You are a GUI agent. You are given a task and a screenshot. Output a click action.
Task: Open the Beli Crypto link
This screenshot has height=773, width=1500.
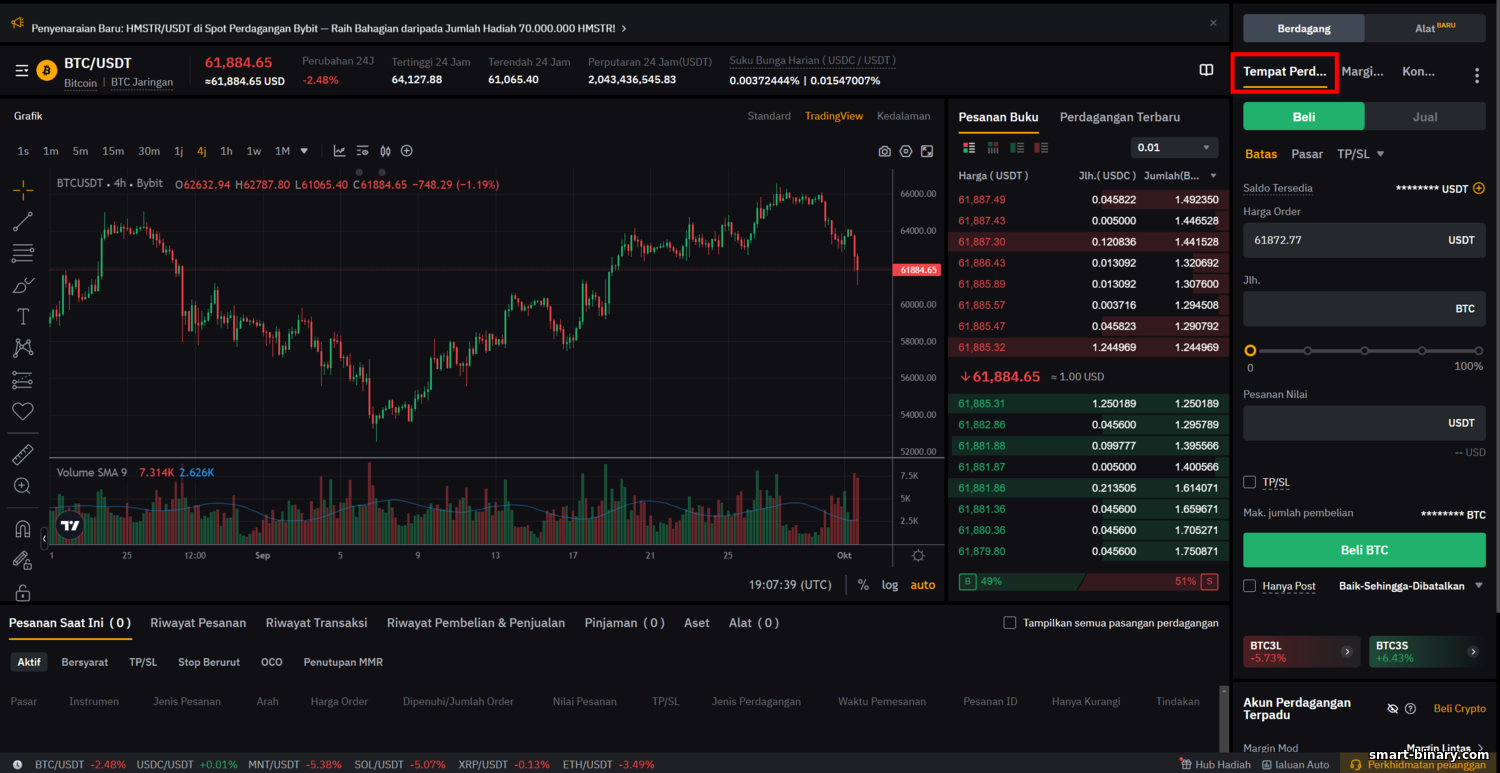click(x=1460, y=708)
